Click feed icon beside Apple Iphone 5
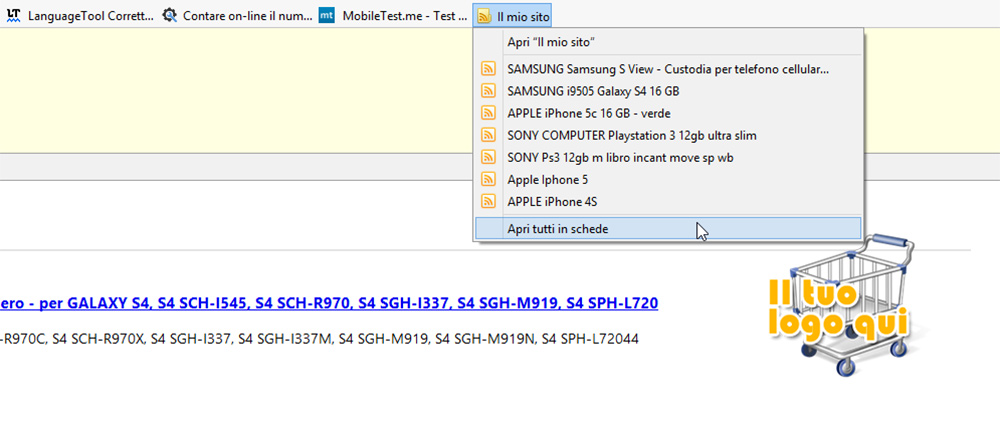 (x=489, y=180)
